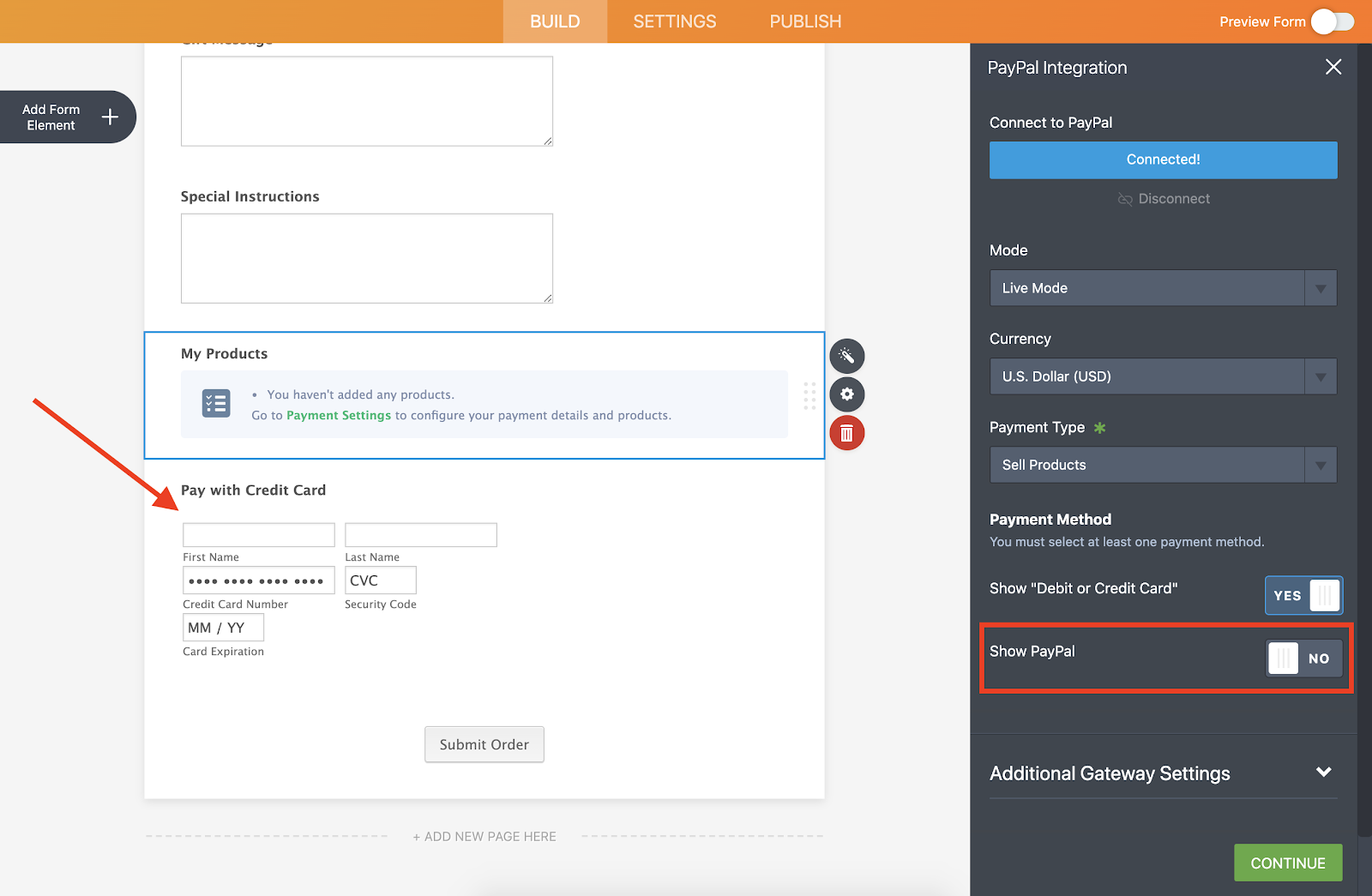The height and width of the screenshot is (896, 1372).
Task: Enable the Show PayPal toggle
Action: (x=1303, y=658)
